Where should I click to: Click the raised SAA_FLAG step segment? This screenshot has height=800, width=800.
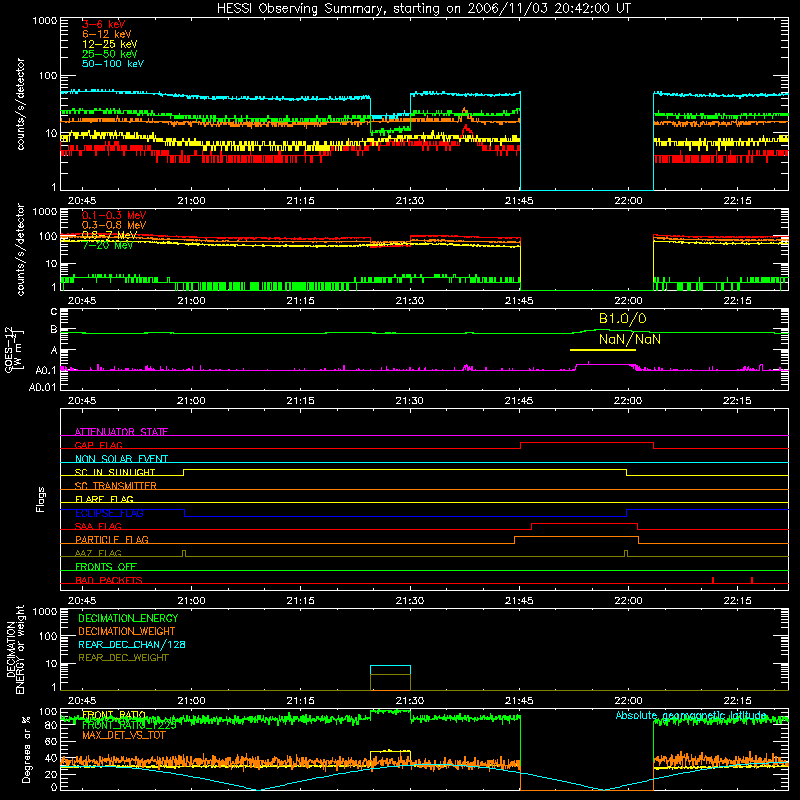(584, 523)
